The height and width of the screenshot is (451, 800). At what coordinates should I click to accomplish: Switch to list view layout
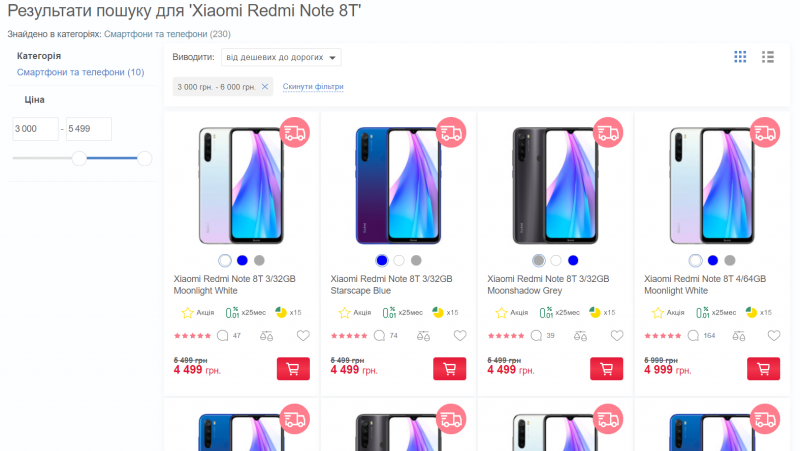tap(768, 57)
